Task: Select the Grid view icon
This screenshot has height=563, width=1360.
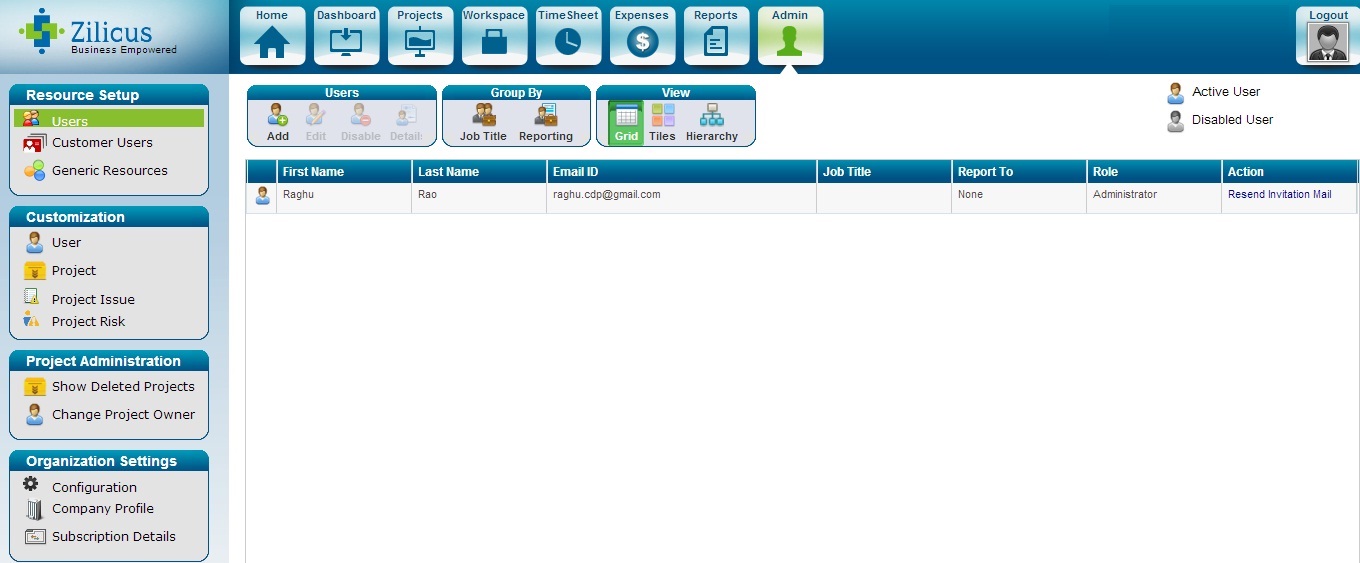Action: (626, 122)
